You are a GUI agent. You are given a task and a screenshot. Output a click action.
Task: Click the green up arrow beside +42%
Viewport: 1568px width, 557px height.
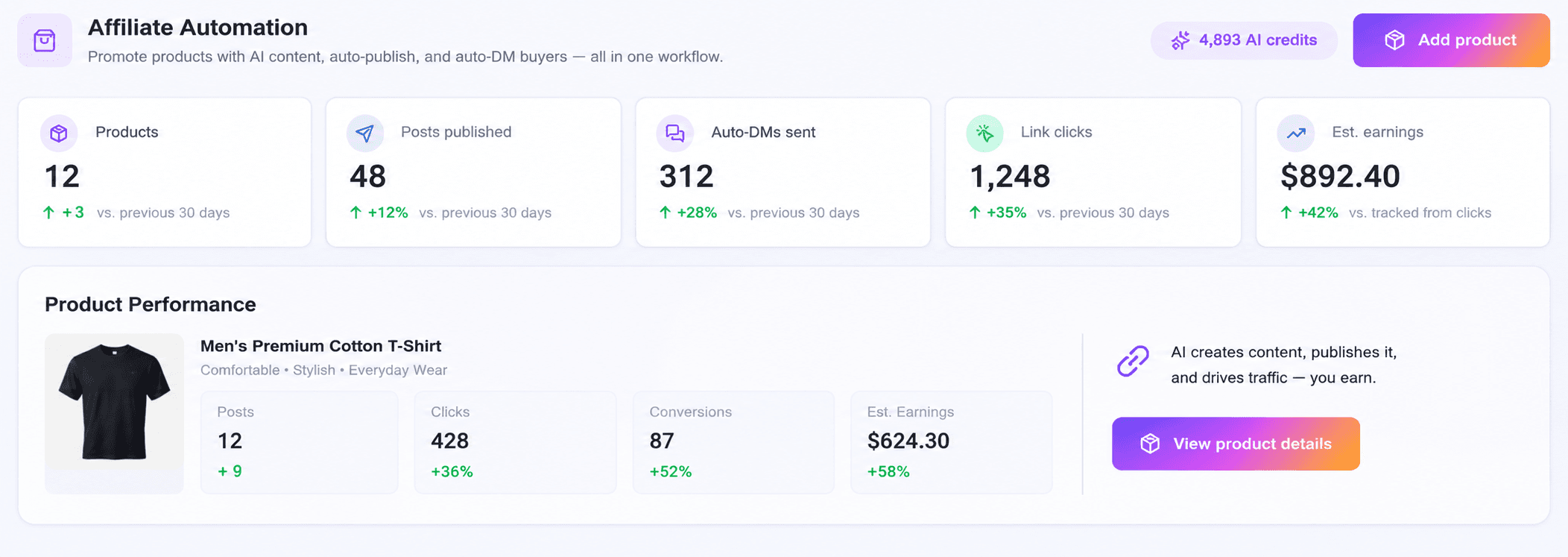coord(1286,213)
